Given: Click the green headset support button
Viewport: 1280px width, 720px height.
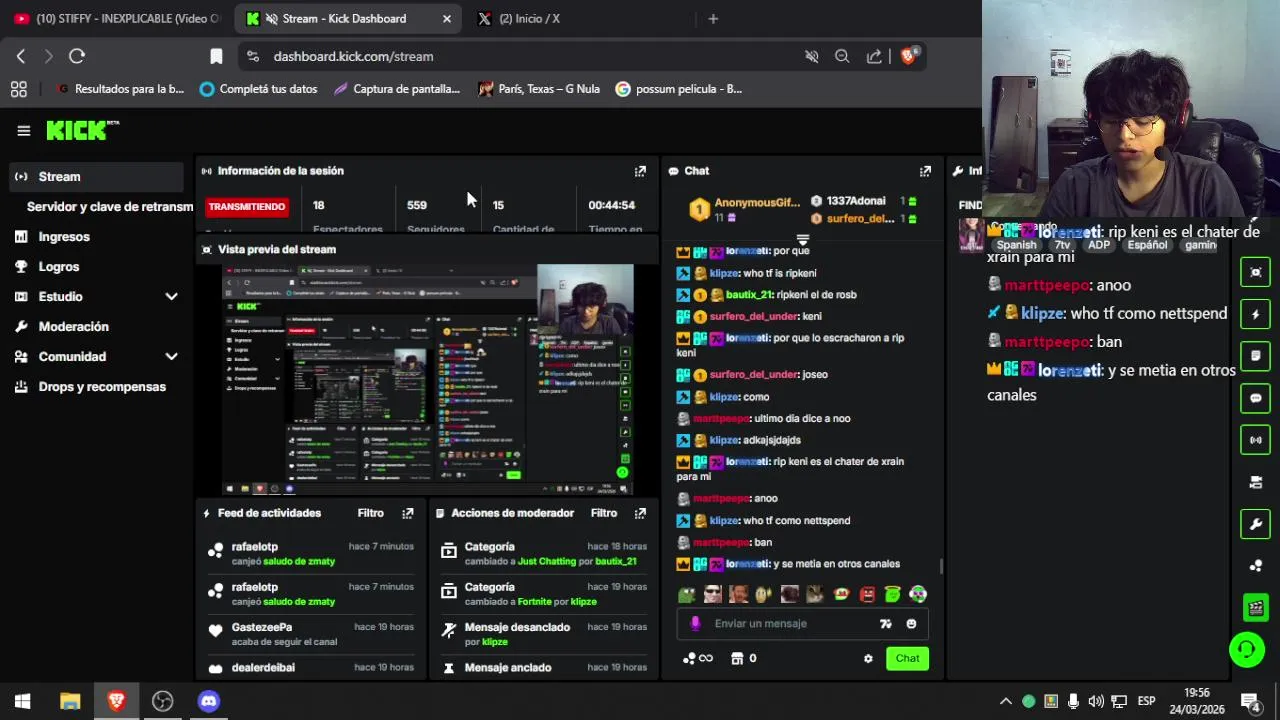Looking at the screenshot, I should tap(1247, 649).
